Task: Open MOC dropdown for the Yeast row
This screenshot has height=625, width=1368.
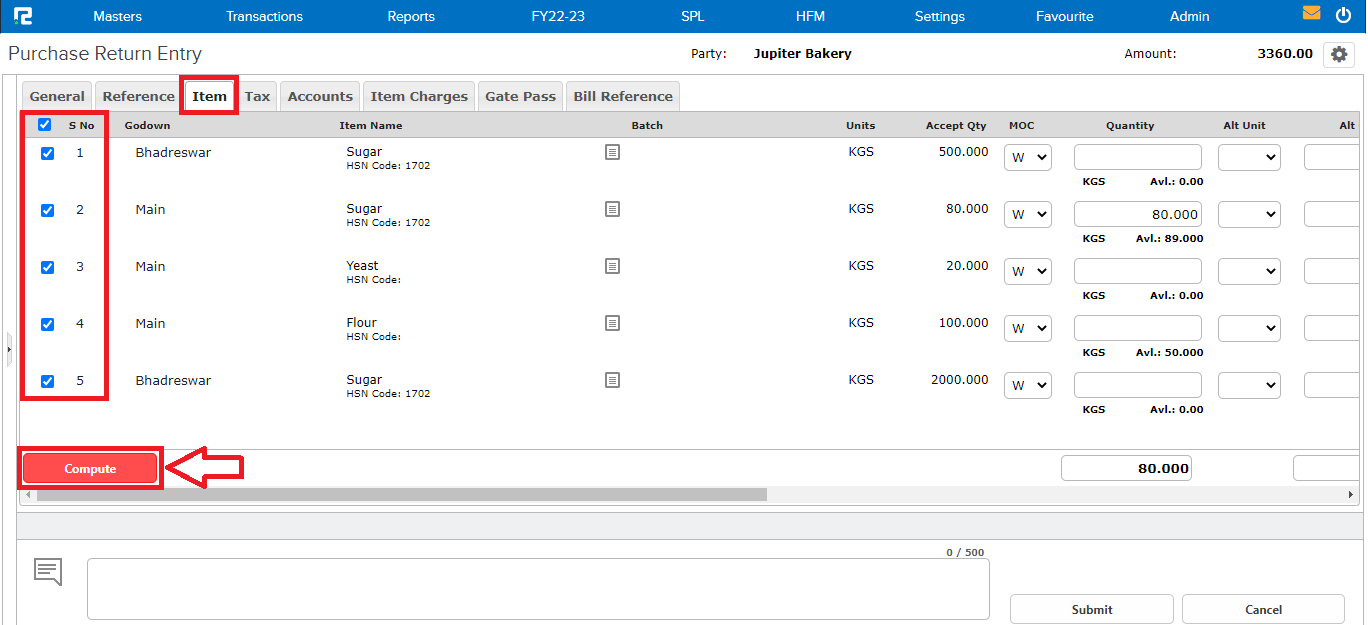Action: click(1027, 271)
